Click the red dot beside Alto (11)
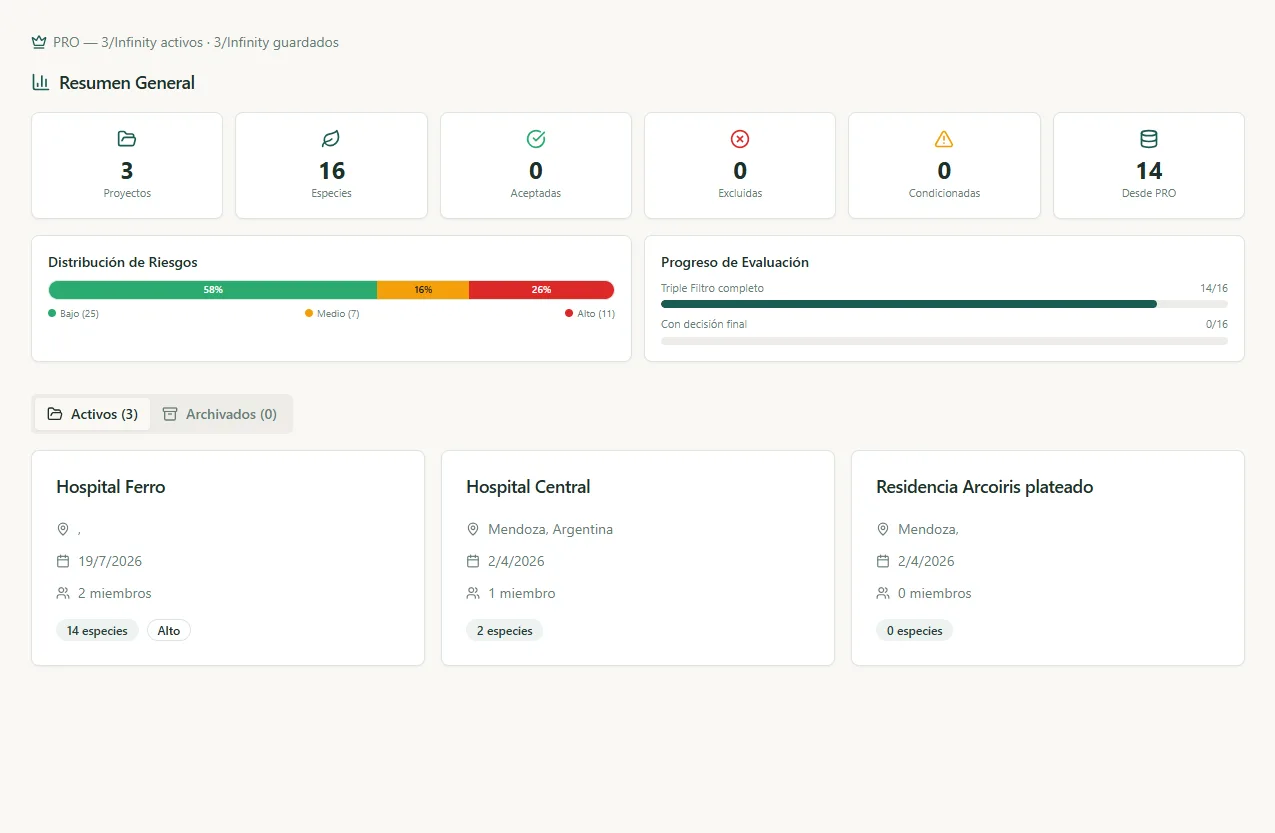This screenshot has height=833, width=1275. (x=569, y=313)
